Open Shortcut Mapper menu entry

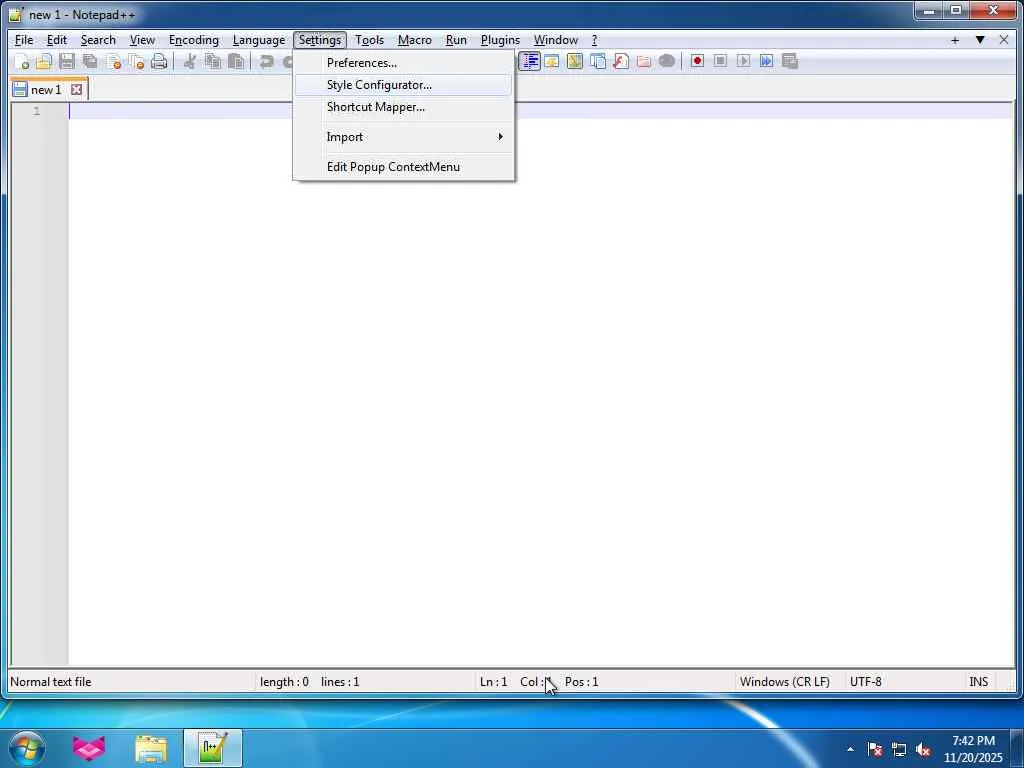tap(404, 107)
